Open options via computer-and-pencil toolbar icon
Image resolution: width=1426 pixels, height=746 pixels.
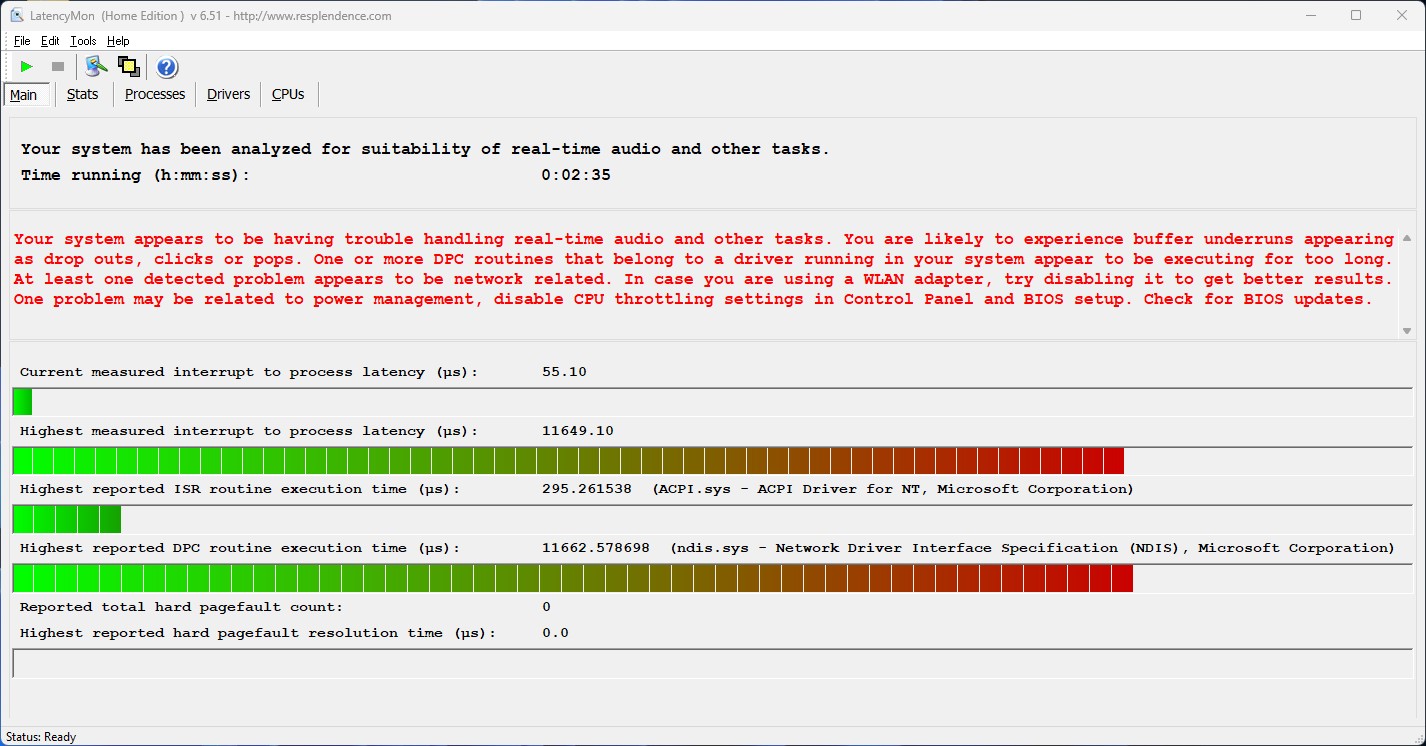pyautogui.click(x=96, y=67)
